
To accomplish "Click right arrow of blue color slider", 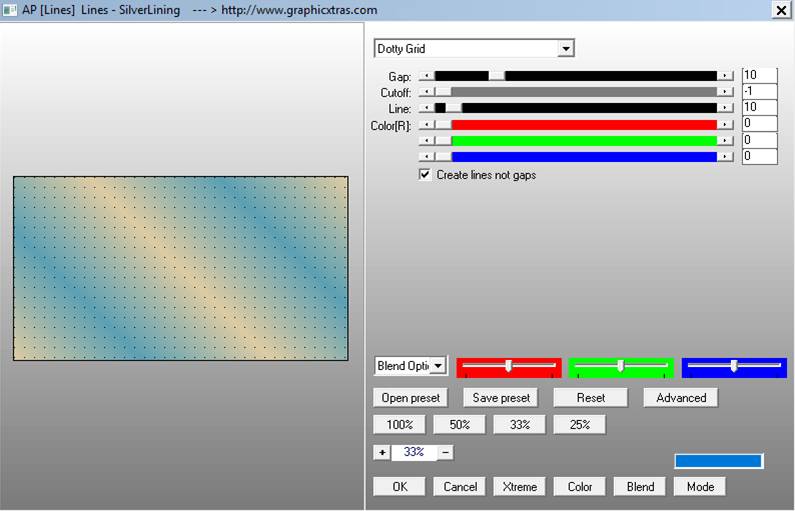I will coord(726,157).
